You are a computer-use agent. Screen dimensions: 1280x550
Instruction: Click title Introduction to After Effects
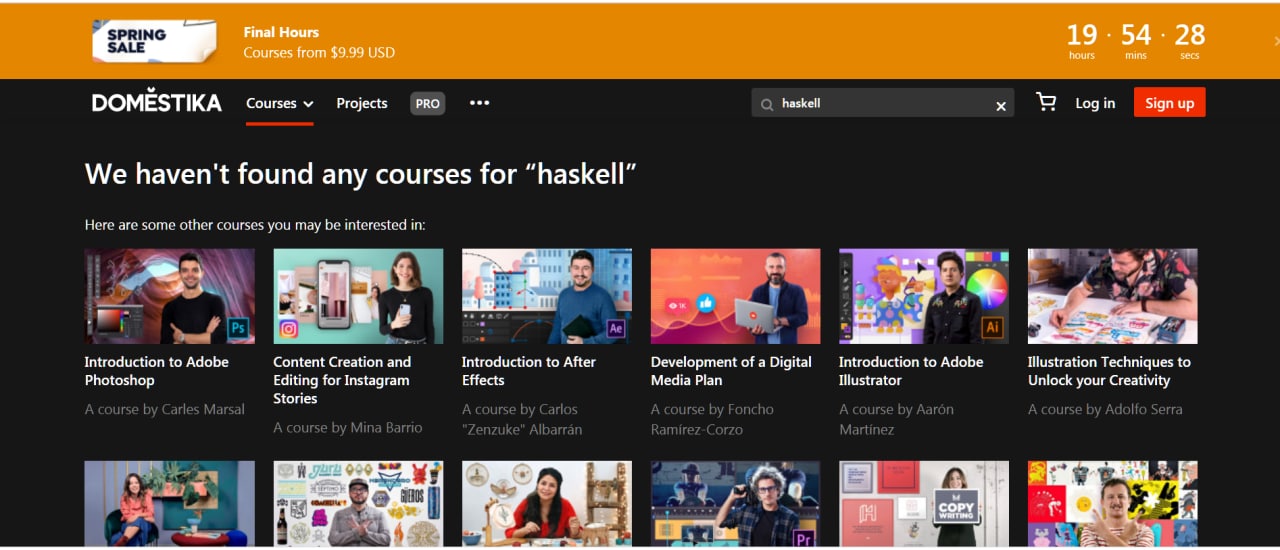coord(529,371)
